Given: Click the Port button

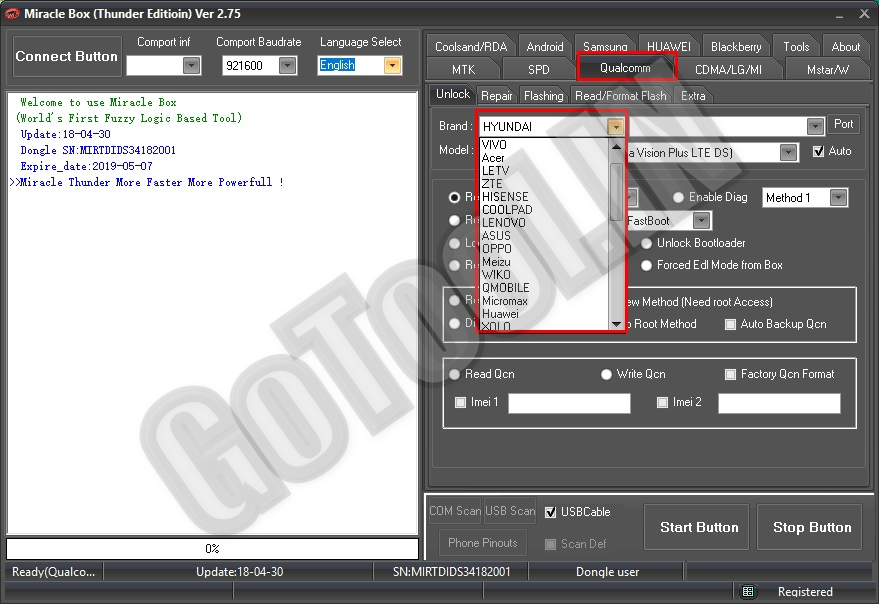Looking at the screenshot, I should click(843, 124).
